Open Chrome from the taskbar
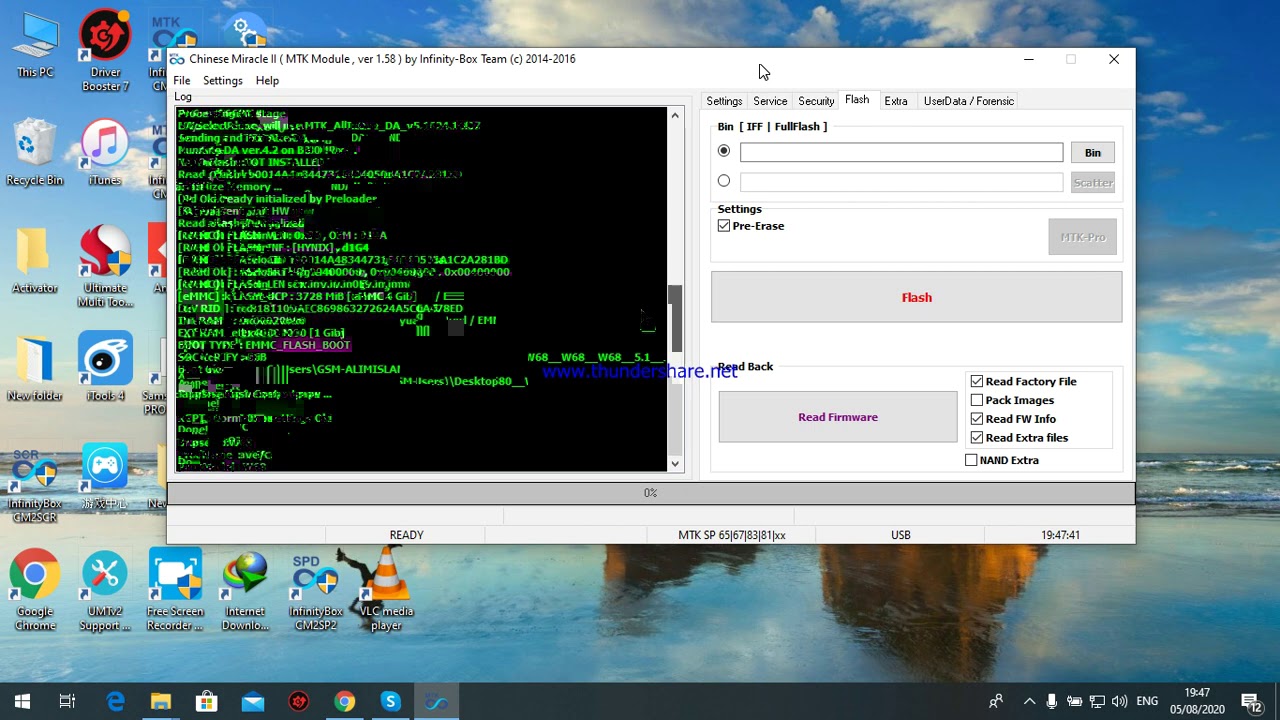This screenshot has width=1280, height=720. tap(344, 701)
